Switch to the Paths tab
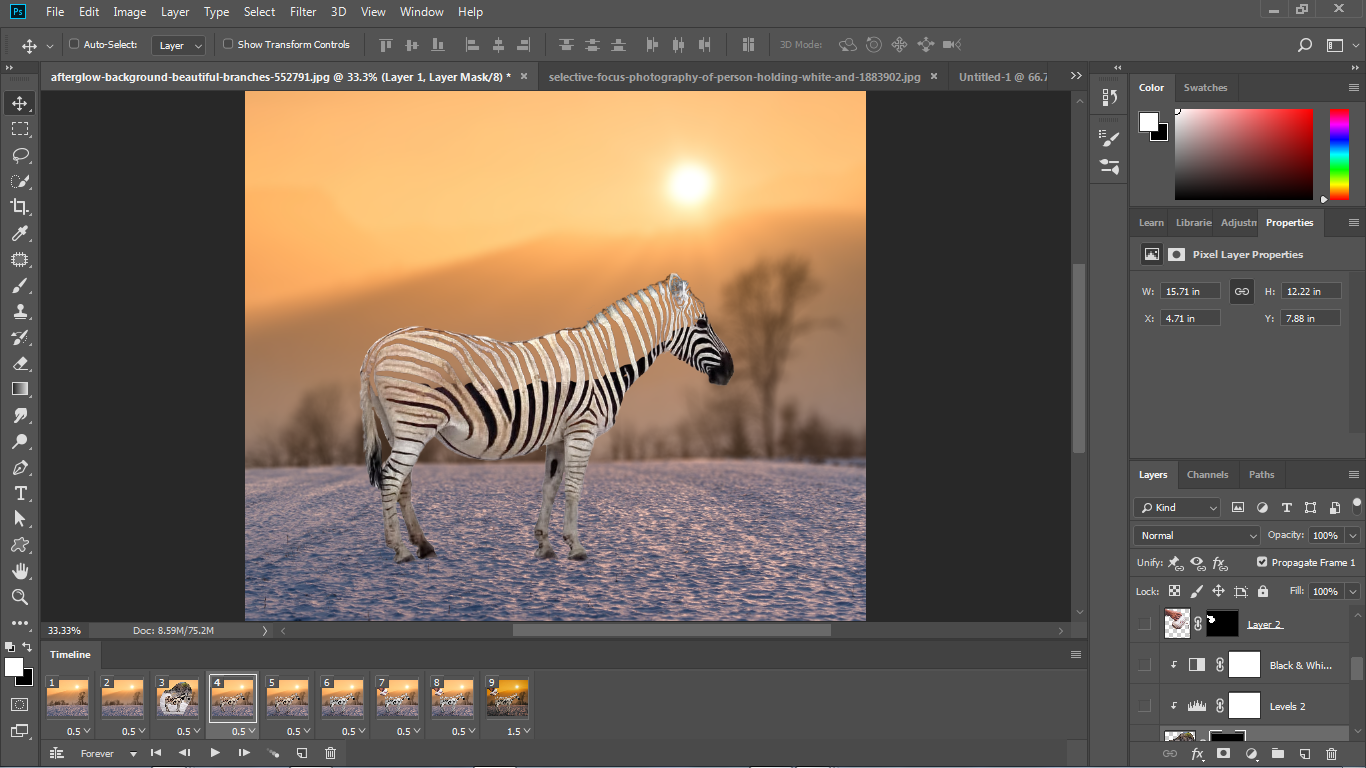Image resolution: width=1366 pixels, height=768 pixels. click(x=1262, y=475)
